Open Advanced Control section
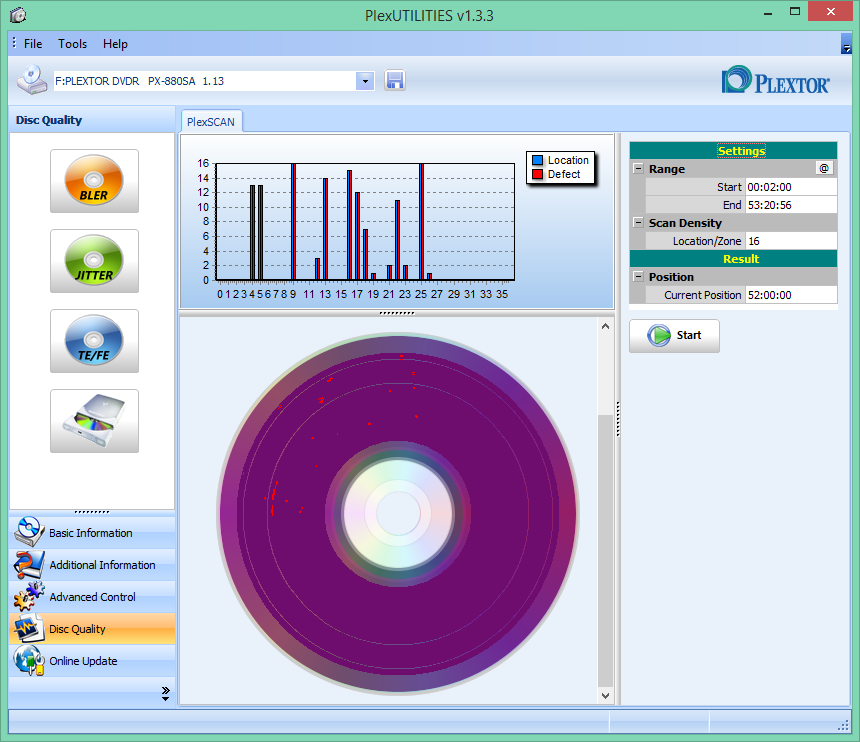This screenshot has height=742, width=860. coord(92,597)
